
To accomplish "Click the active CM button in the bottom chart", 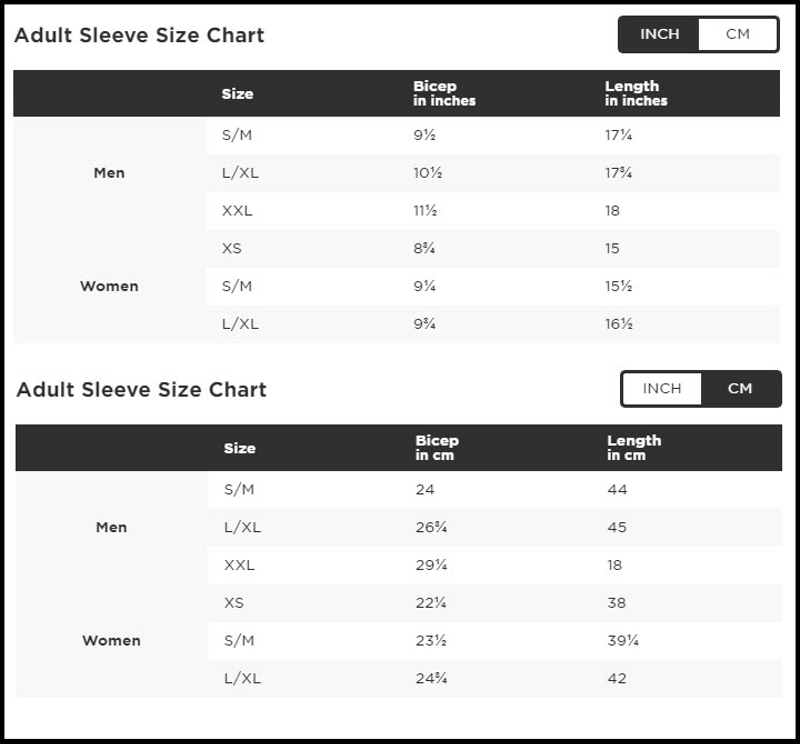I will tap(740, 388).
